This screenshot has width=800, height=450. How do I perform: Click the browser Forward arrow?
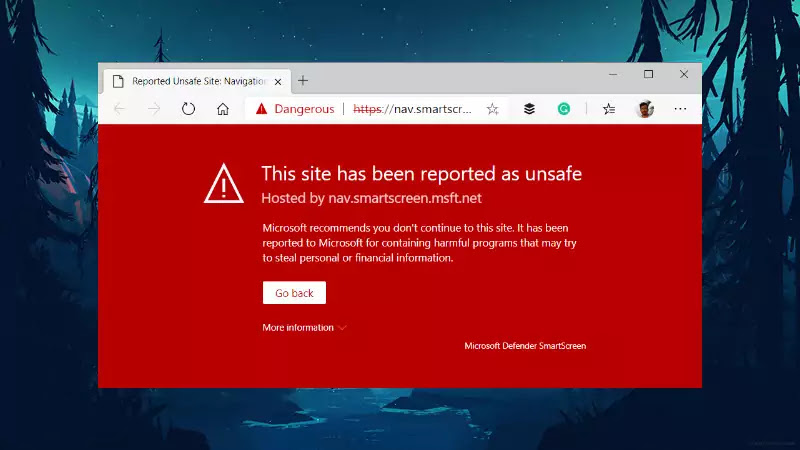click(154, 109)
